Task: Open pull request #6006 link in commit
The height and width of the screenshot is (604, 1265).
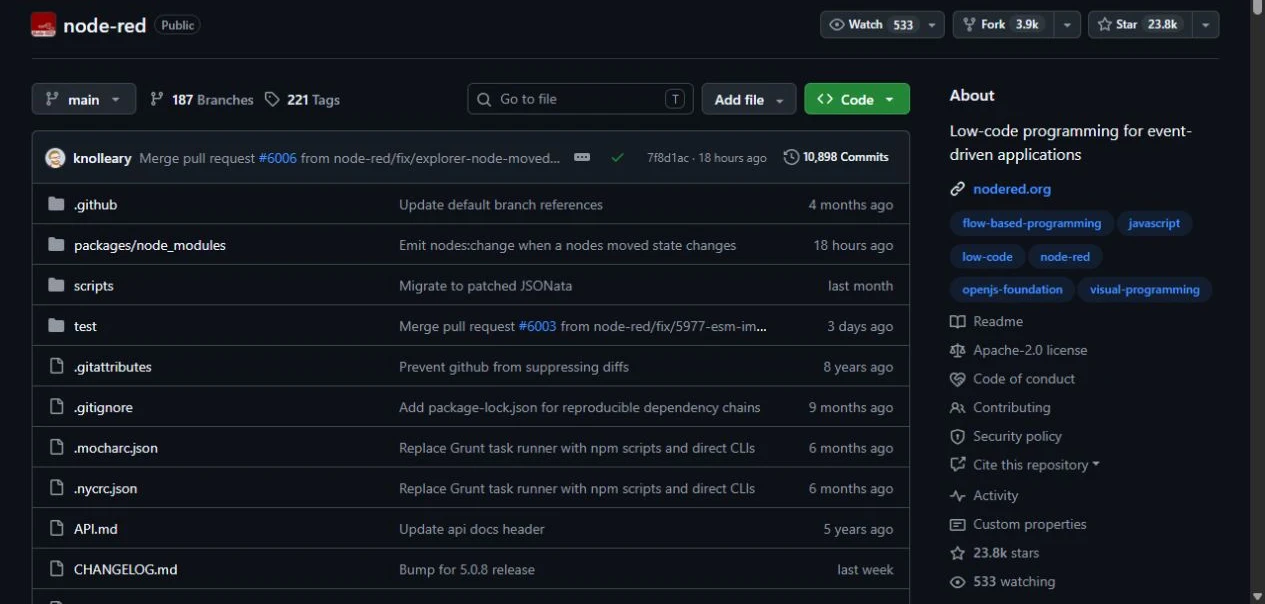Action: coord(278,158)
